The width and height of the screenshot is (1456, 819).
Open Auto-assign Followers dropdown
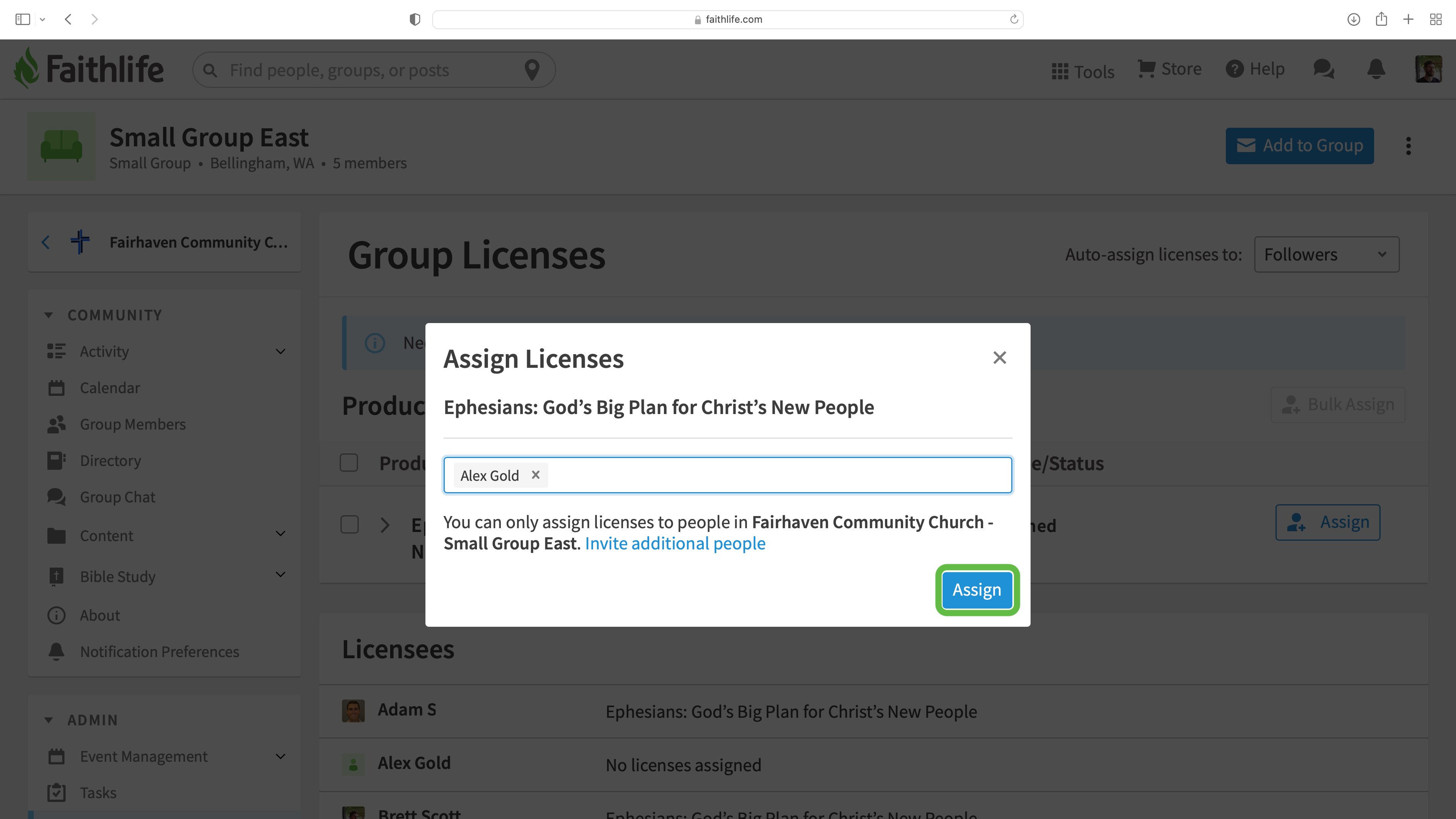pos(1327,254)
